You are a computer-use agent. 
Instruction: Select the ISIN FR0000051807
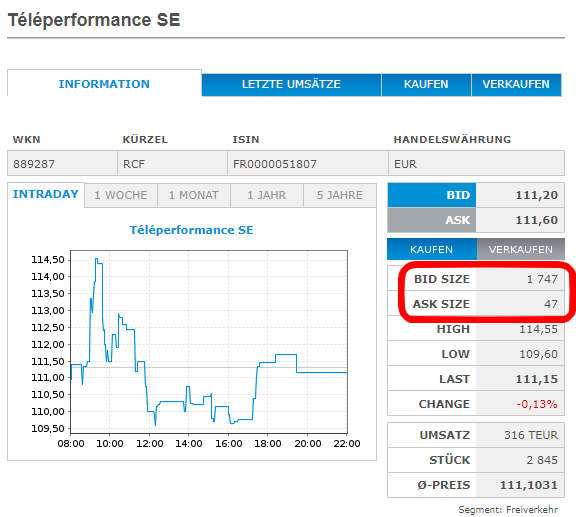pyautogui.click(x=275, y=164)
